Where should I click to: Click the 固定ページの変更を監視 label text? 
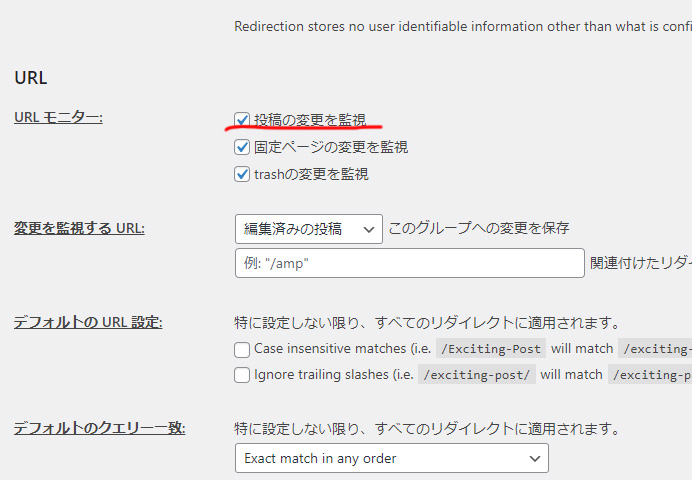tap(331, 147)
